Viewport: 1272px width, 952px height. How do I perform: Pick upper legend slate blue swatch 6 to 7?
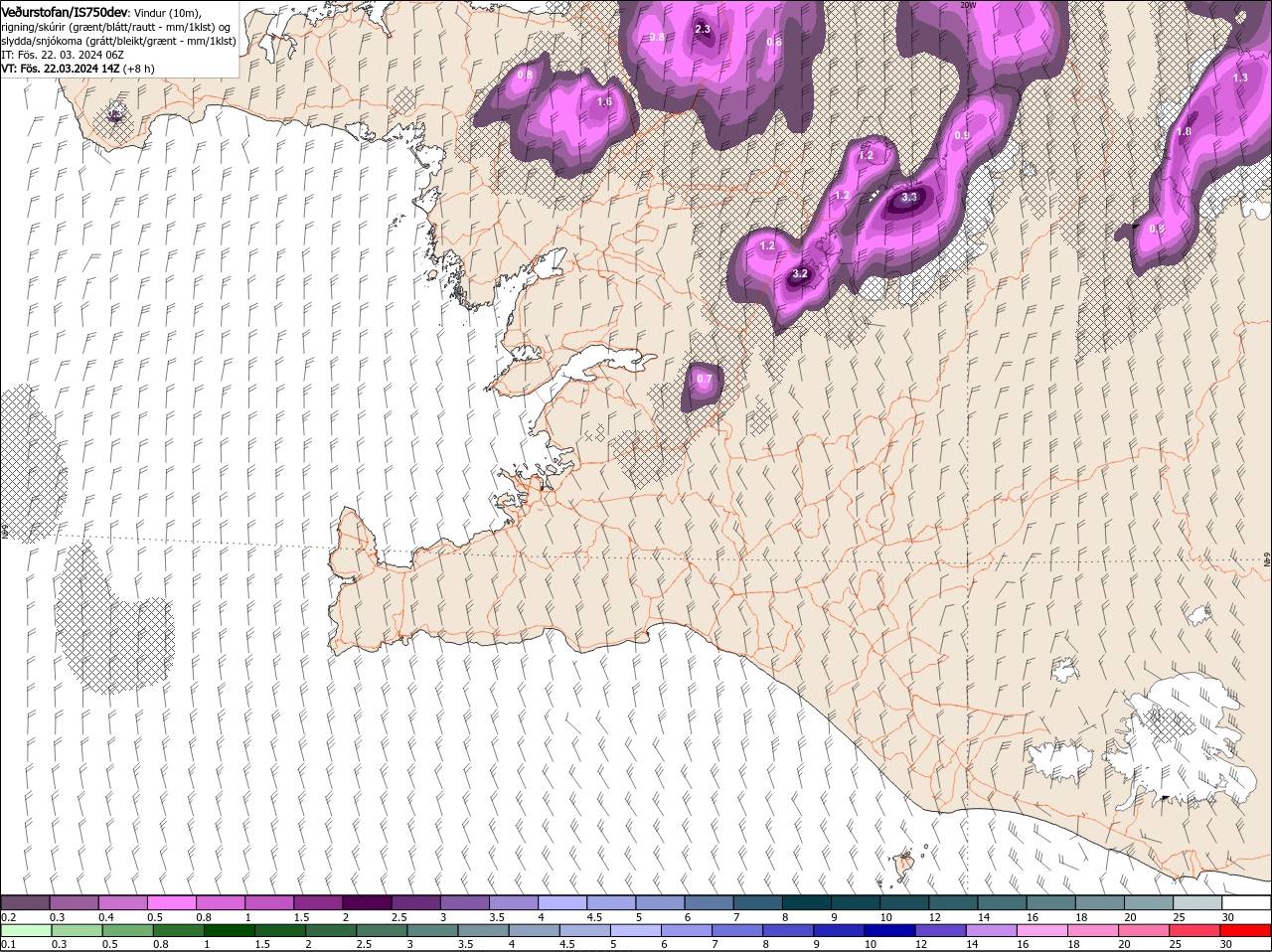[x=710, y=902]
